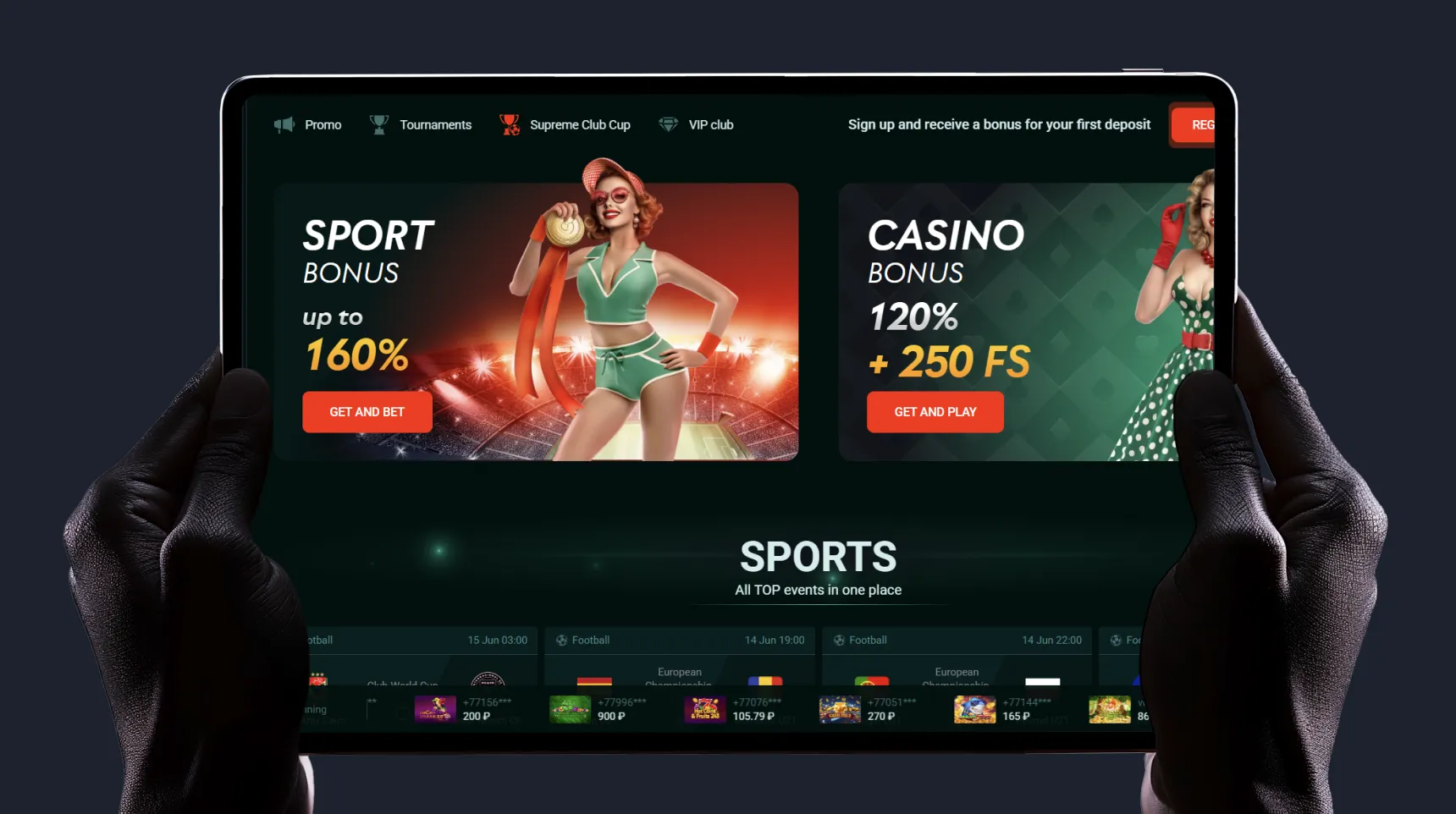1456x814 pixels.
Task: Select the Football match card at 15 Jun 03:00
Action: 421,657
